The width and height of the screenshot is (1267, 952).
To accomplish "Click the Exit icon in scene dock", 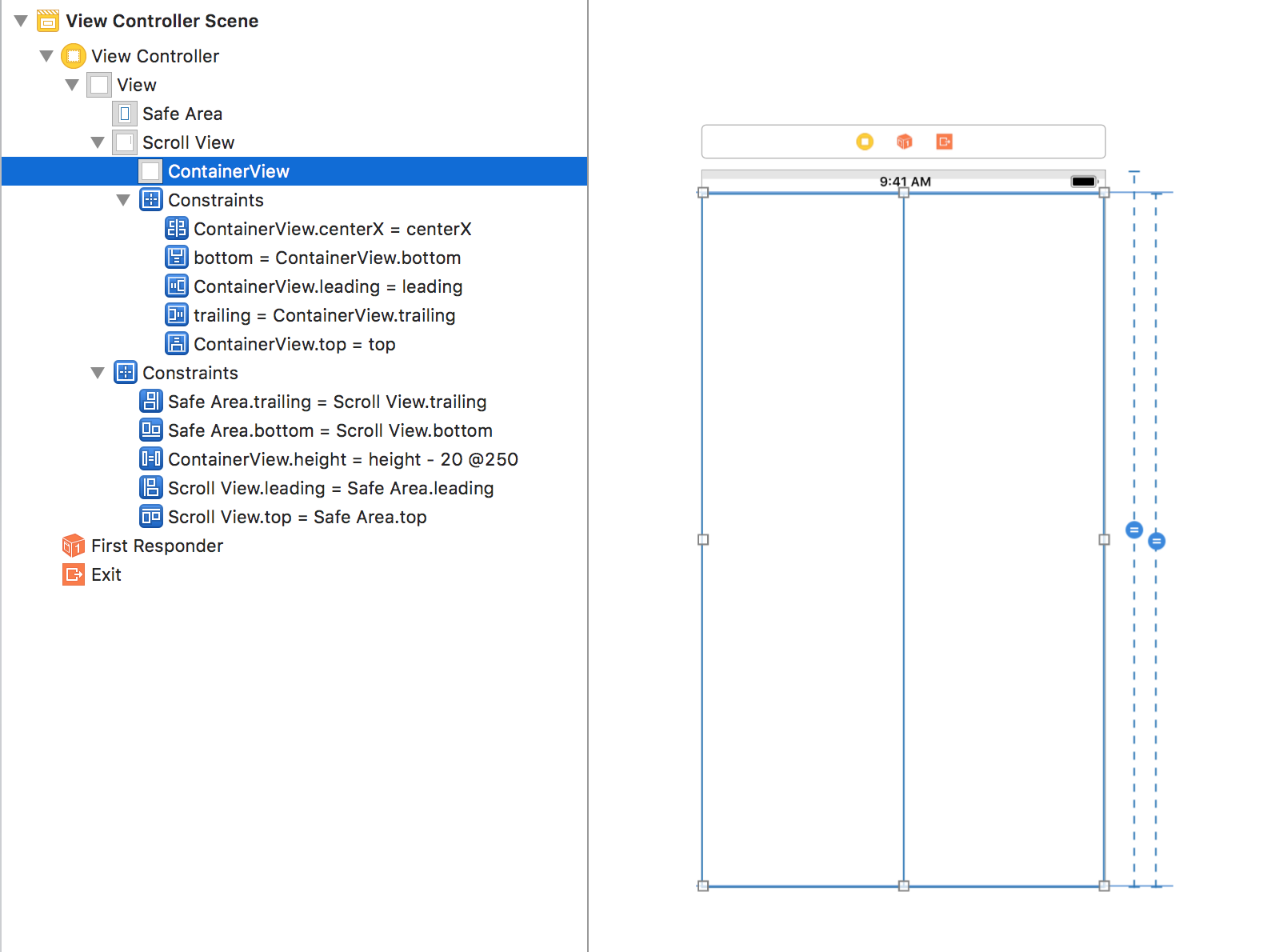I will 945,142.
